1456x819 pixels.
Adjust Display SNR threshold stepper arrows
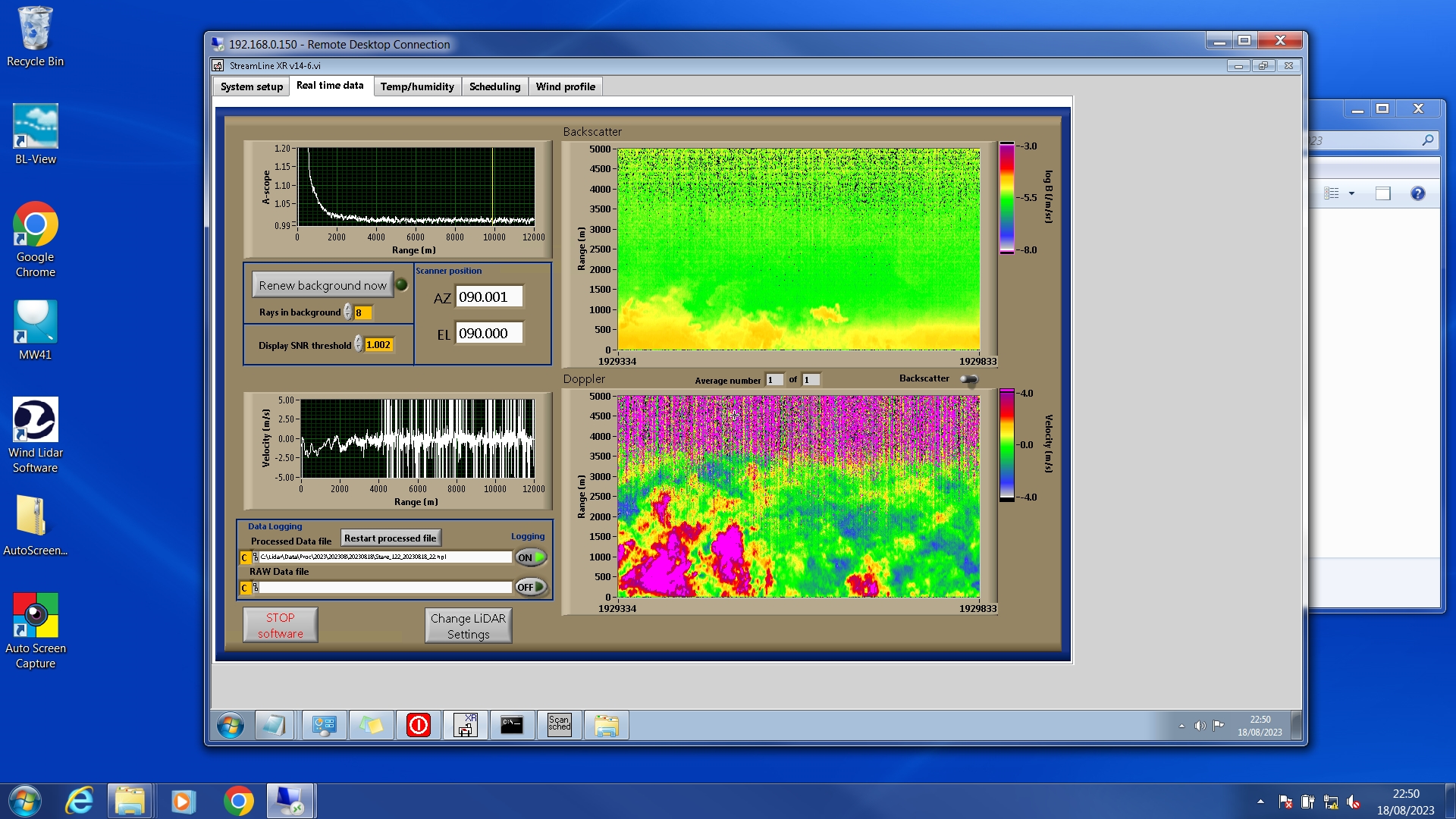pos(359,344)
